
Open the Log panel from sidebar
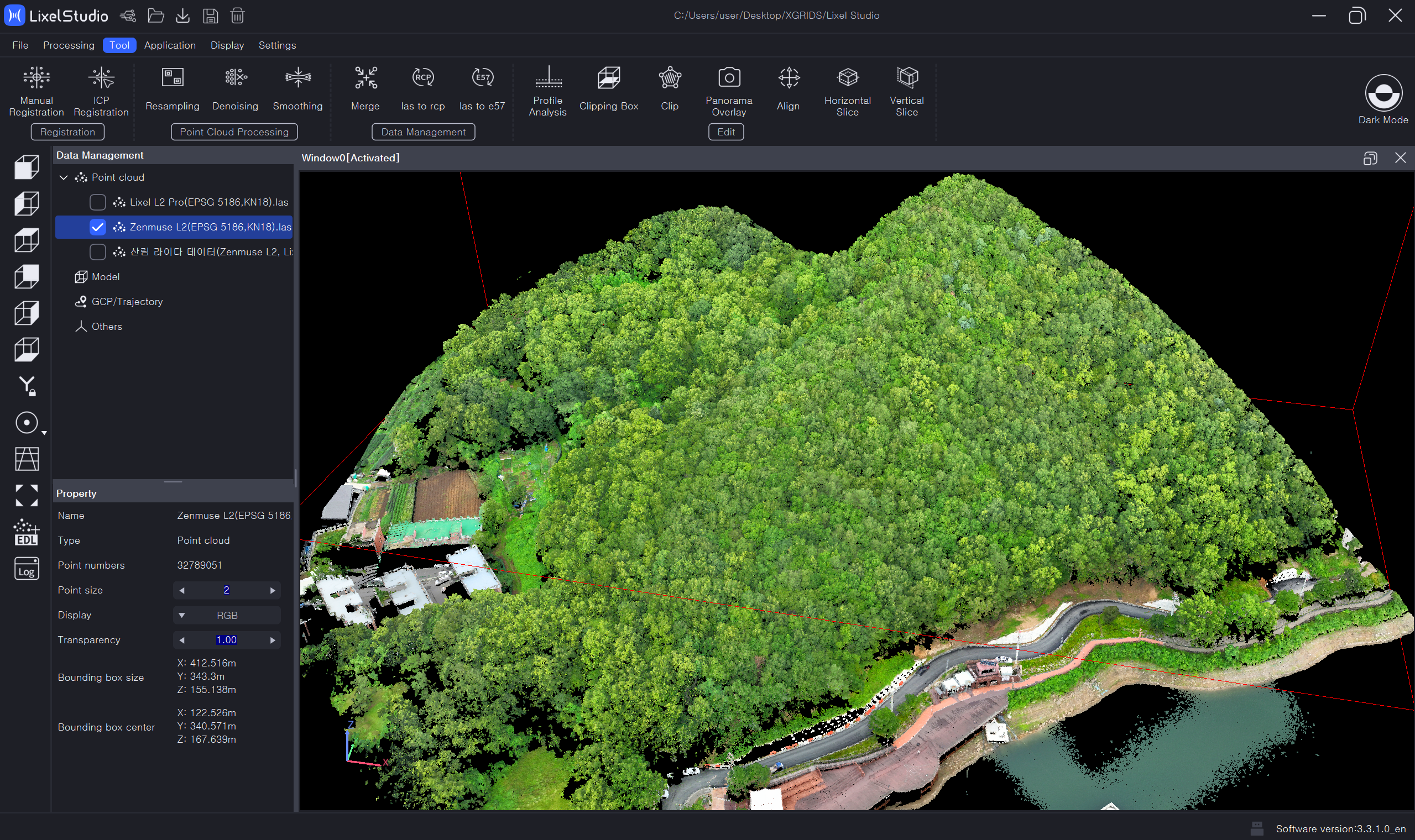click(26, 568)
